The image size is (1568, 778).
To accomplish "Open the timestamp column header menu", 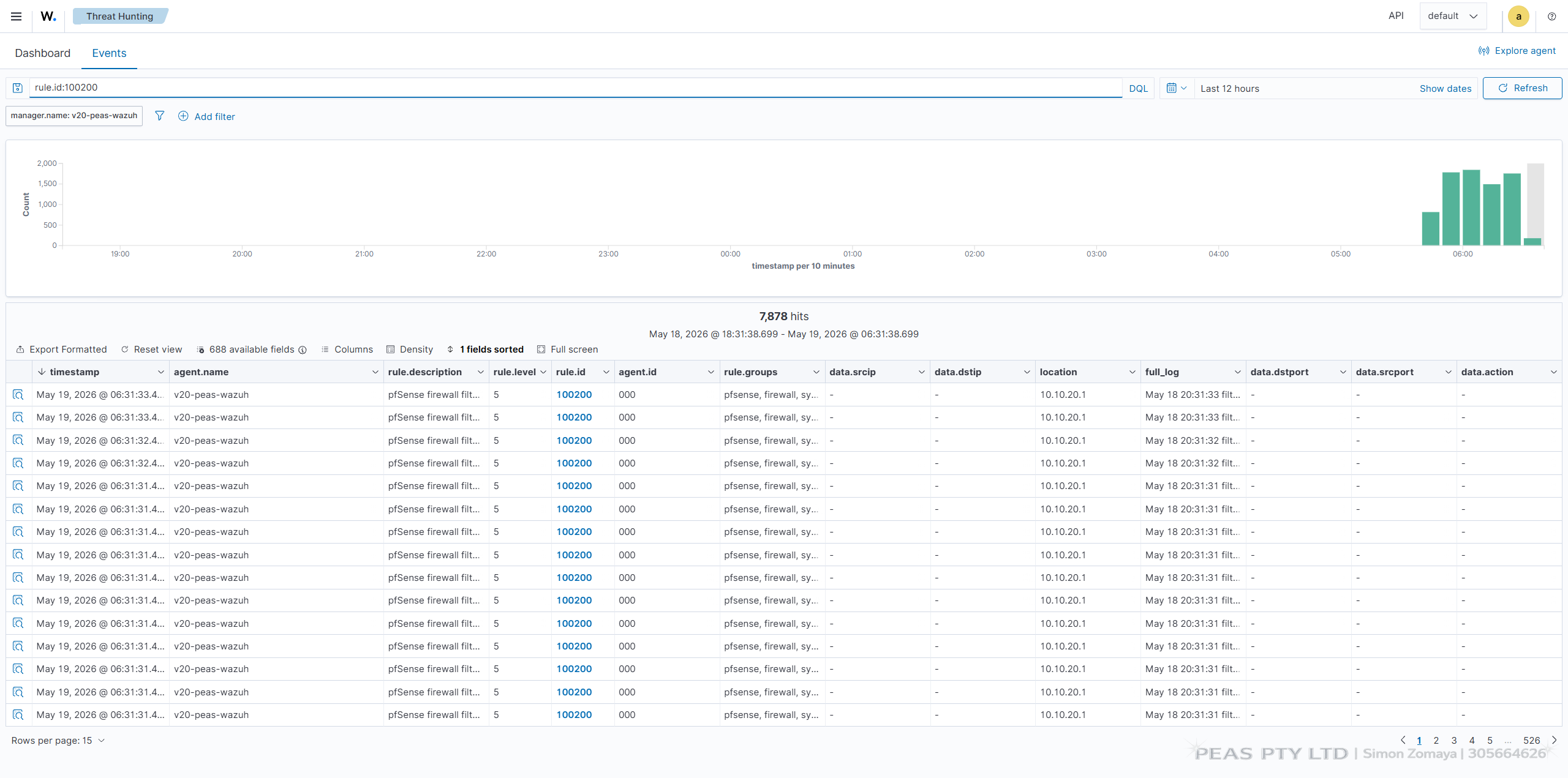I will [x=160, y=372].
